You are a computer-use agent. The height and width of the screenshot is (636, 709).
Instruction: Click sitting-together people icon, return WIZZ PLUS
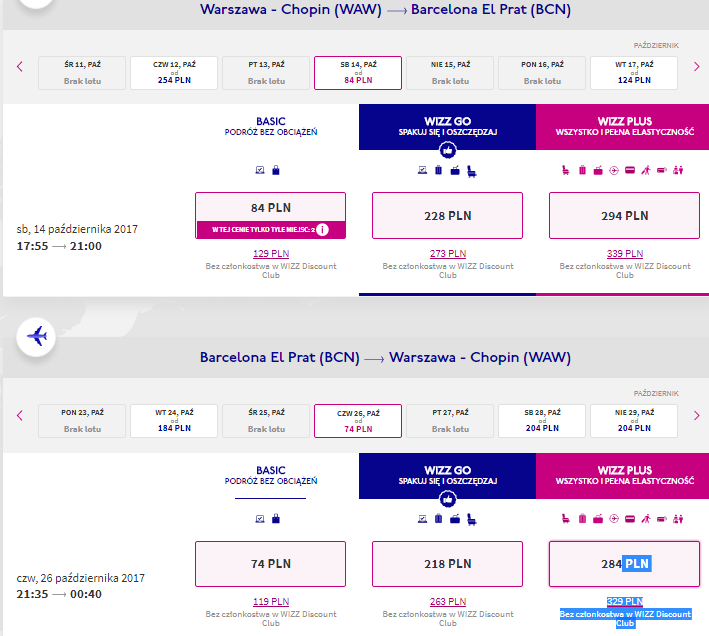(x=678, y=518)
